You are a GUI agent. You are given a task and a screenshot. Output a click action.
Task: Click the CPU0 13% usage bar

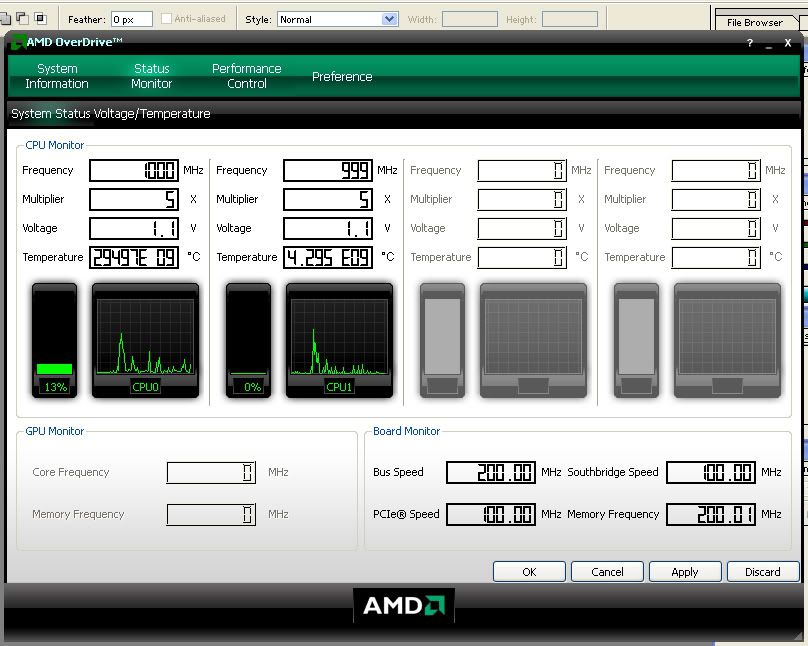click(55, 340)
